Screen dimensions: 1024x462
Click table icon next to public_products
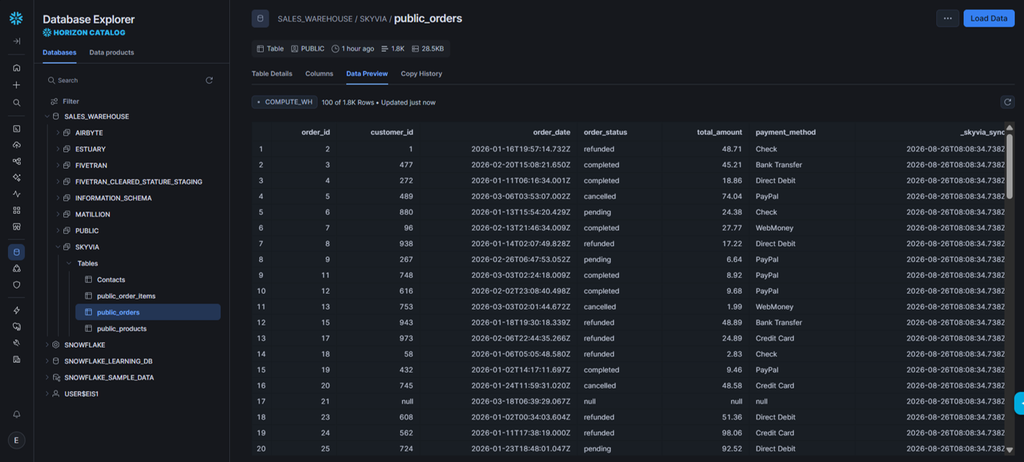tap(89, 329)
